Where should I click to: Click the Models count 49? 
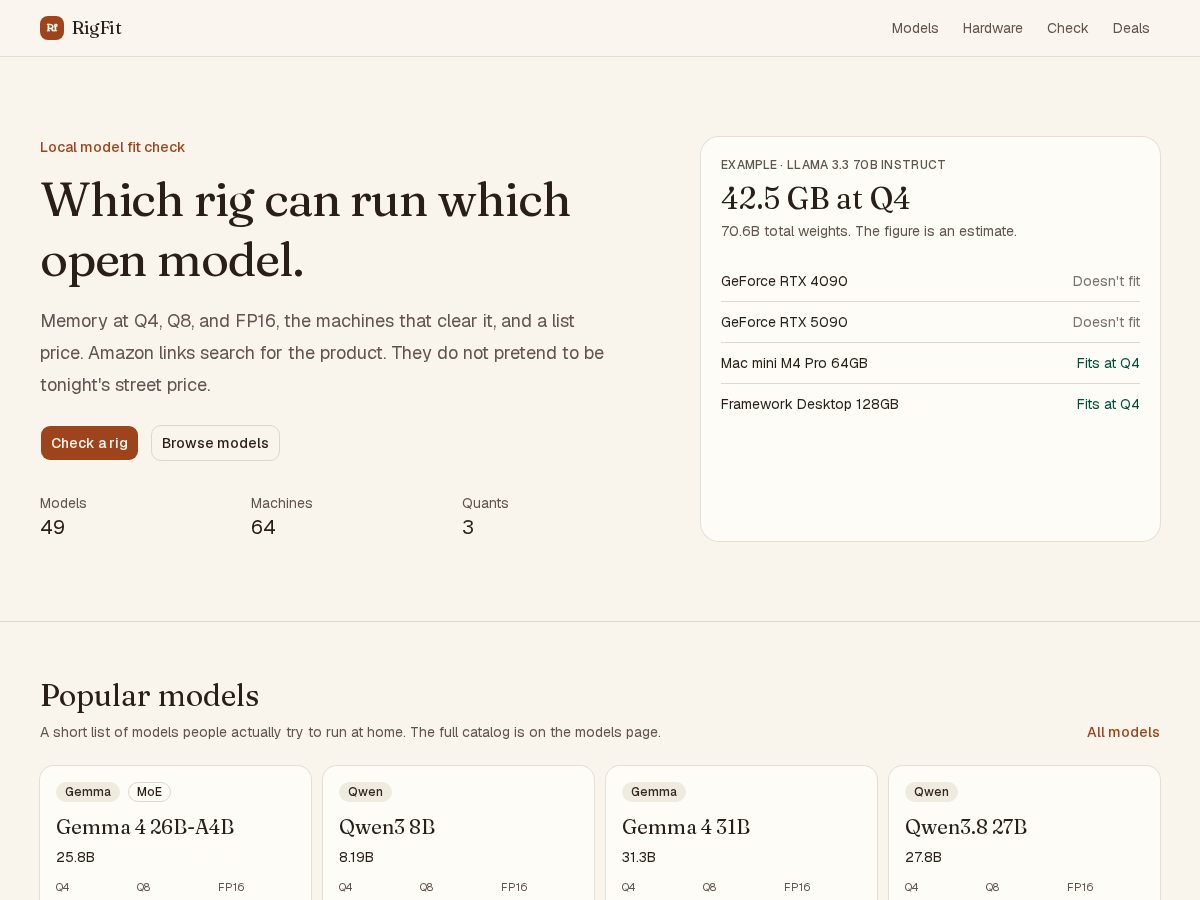coord(52,527)
